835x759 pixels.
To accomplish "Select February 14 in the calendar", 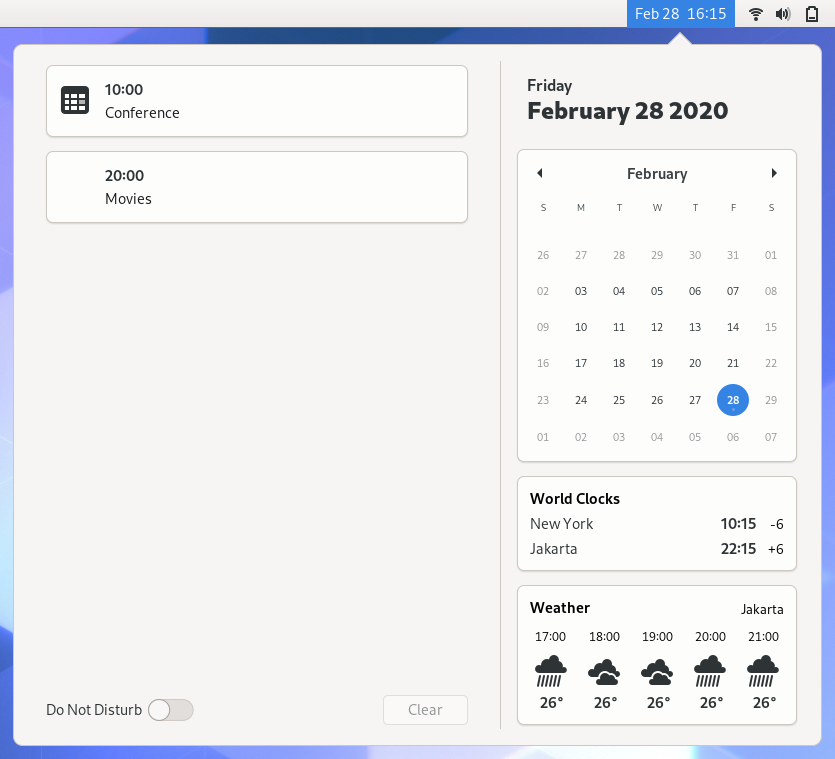I will point(733,327).
